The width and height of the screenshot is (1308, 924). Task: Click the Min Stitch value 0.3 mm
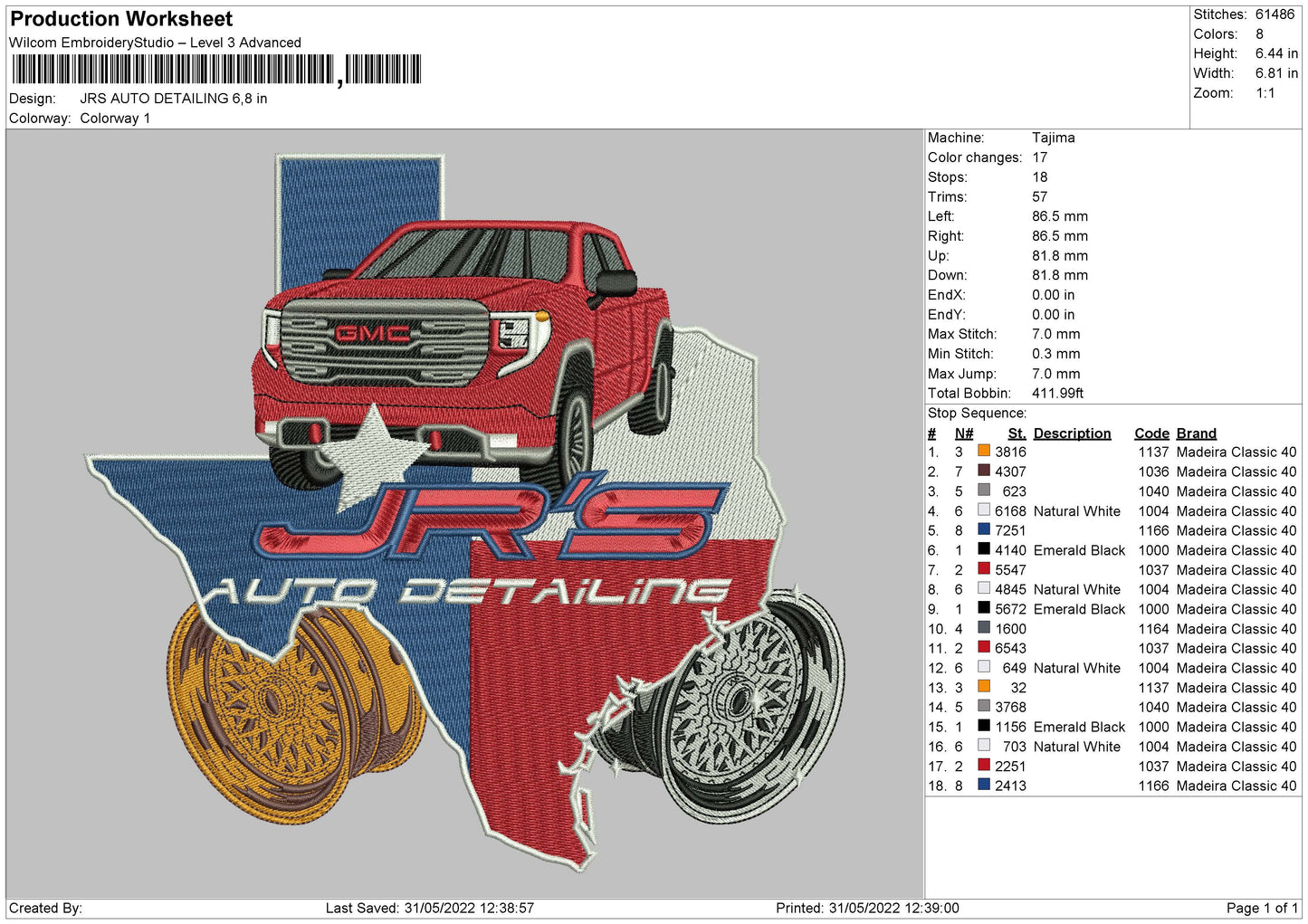1055,354
